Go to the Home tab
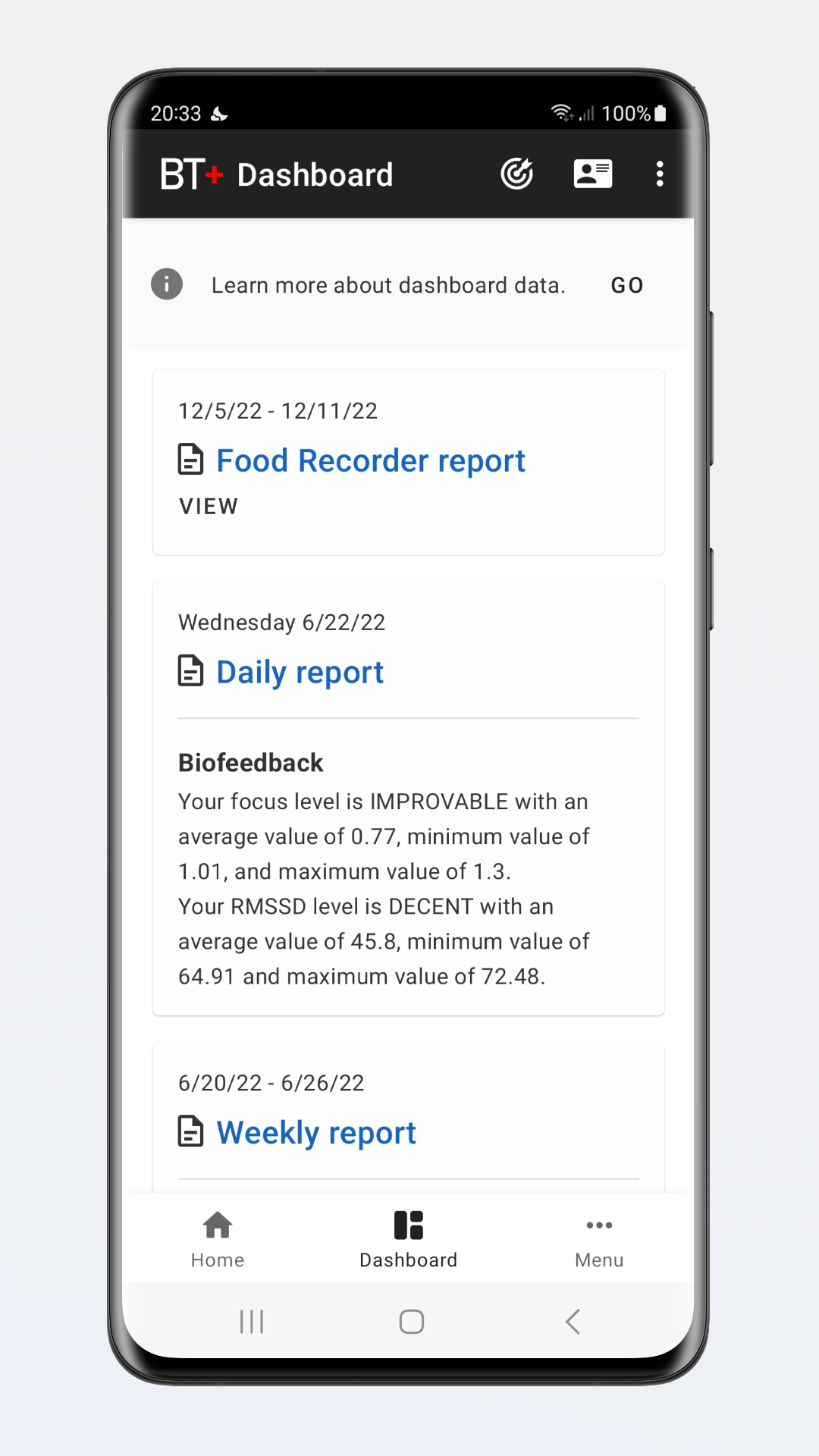Viewport: 819px width, 1456px height. tap(218, 1239)
